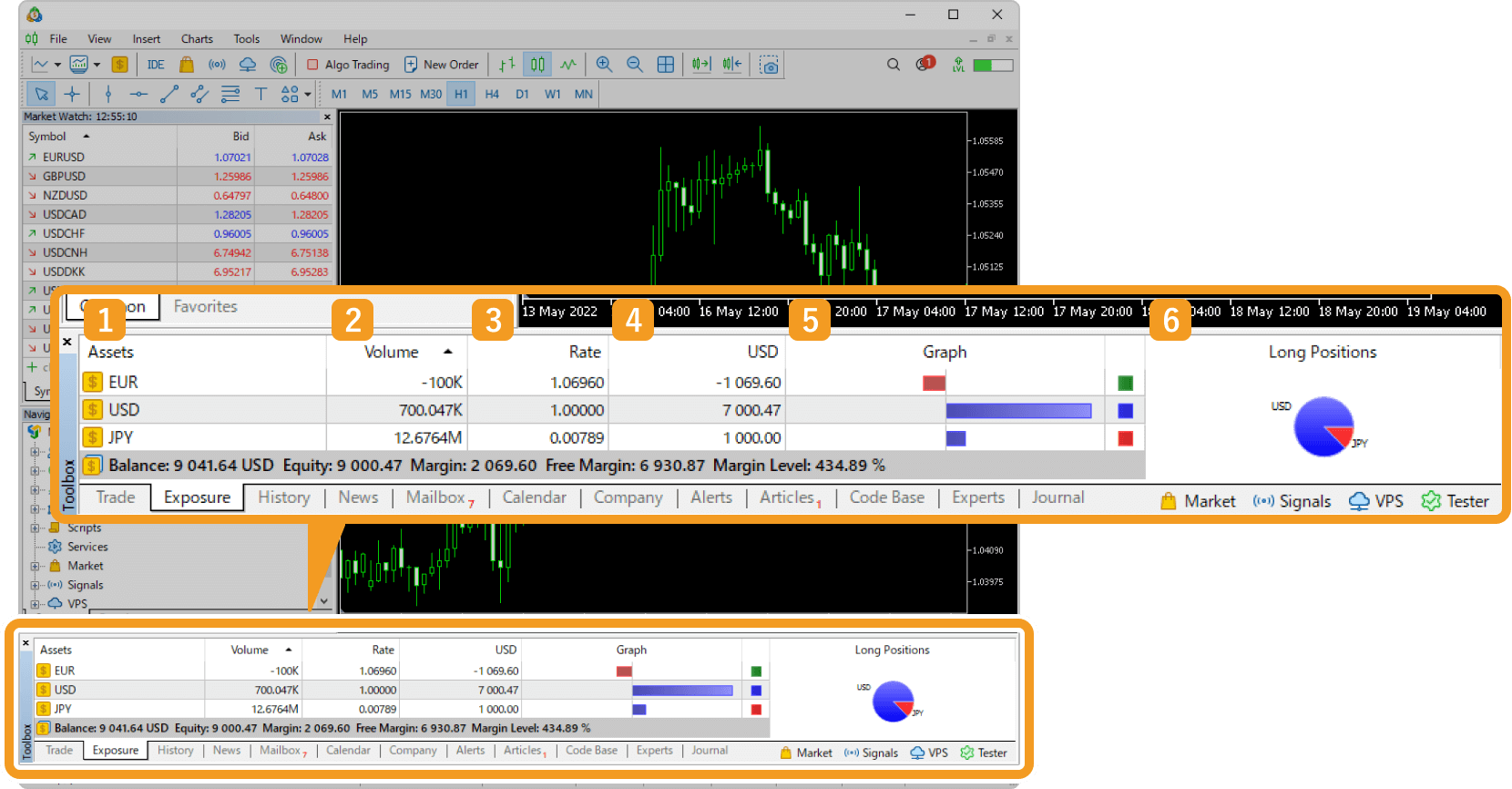
Task: Click the New Chart icon in main toolbar
Action: click(x=40, y=65)
